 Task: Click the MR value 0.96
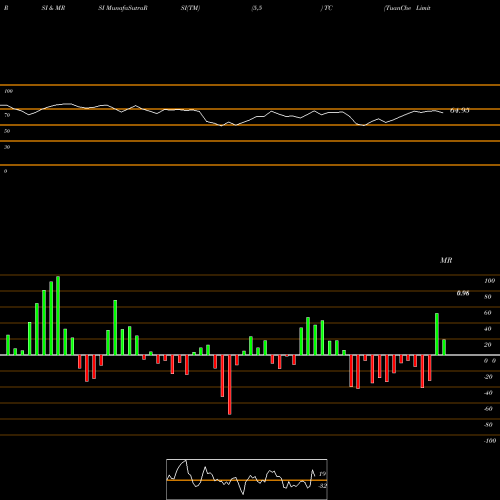pyautogui.click(x=463, y=293)
